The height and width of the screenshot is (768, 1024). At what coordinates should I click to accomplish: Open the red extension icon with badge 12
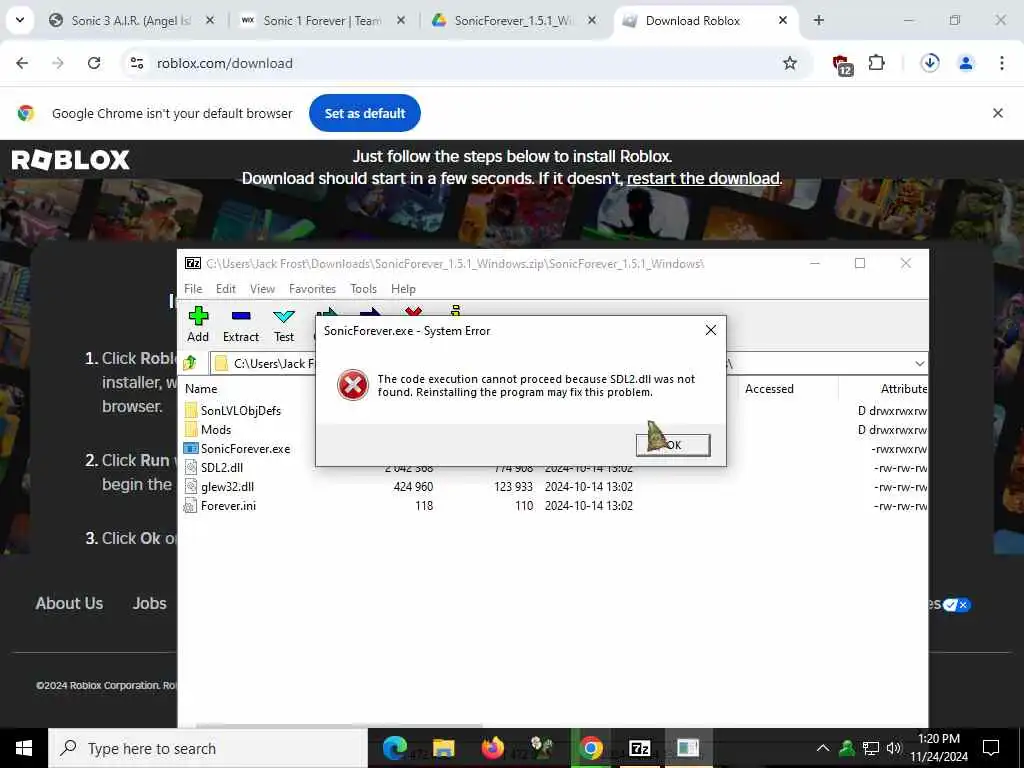coord(842,64)
